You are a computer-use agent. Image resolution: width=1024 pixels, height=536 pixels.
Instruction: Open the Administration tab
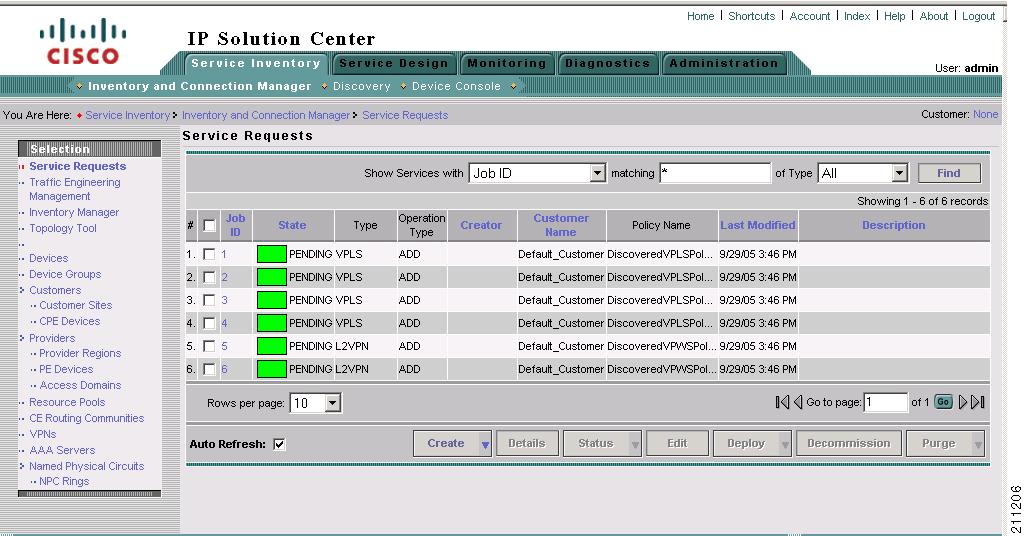[x=724, y=63]
